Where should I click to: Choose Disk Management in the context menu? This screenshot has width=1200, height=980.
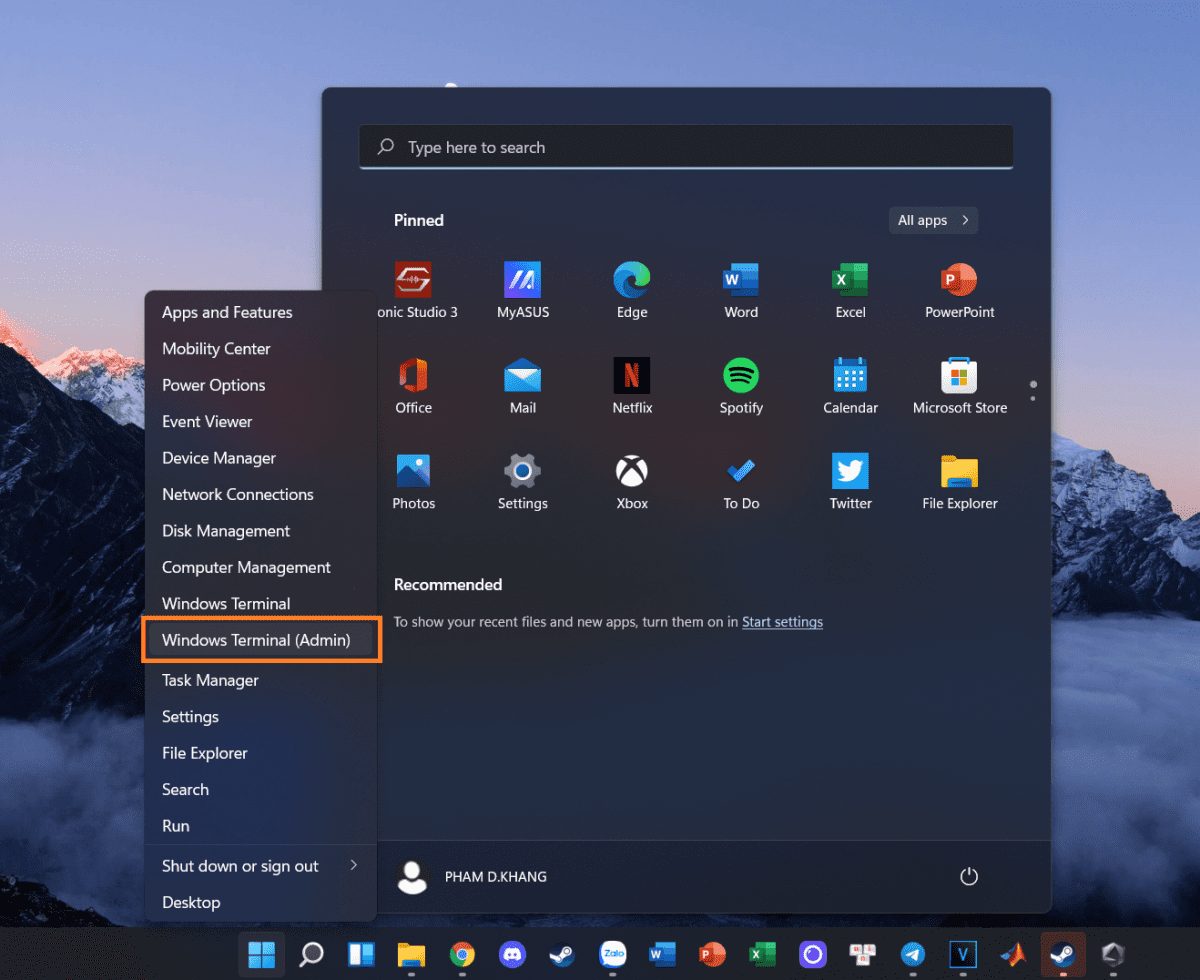(261, 531)
